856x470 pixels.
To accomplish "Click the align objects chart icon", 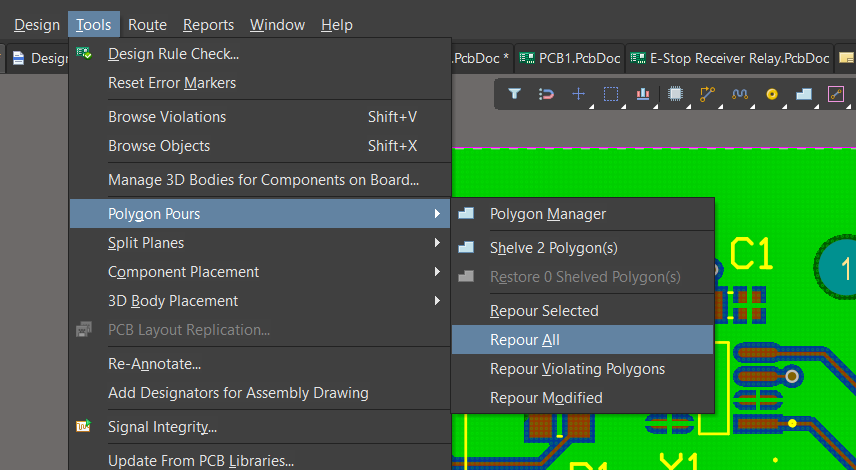I will 643,94.
